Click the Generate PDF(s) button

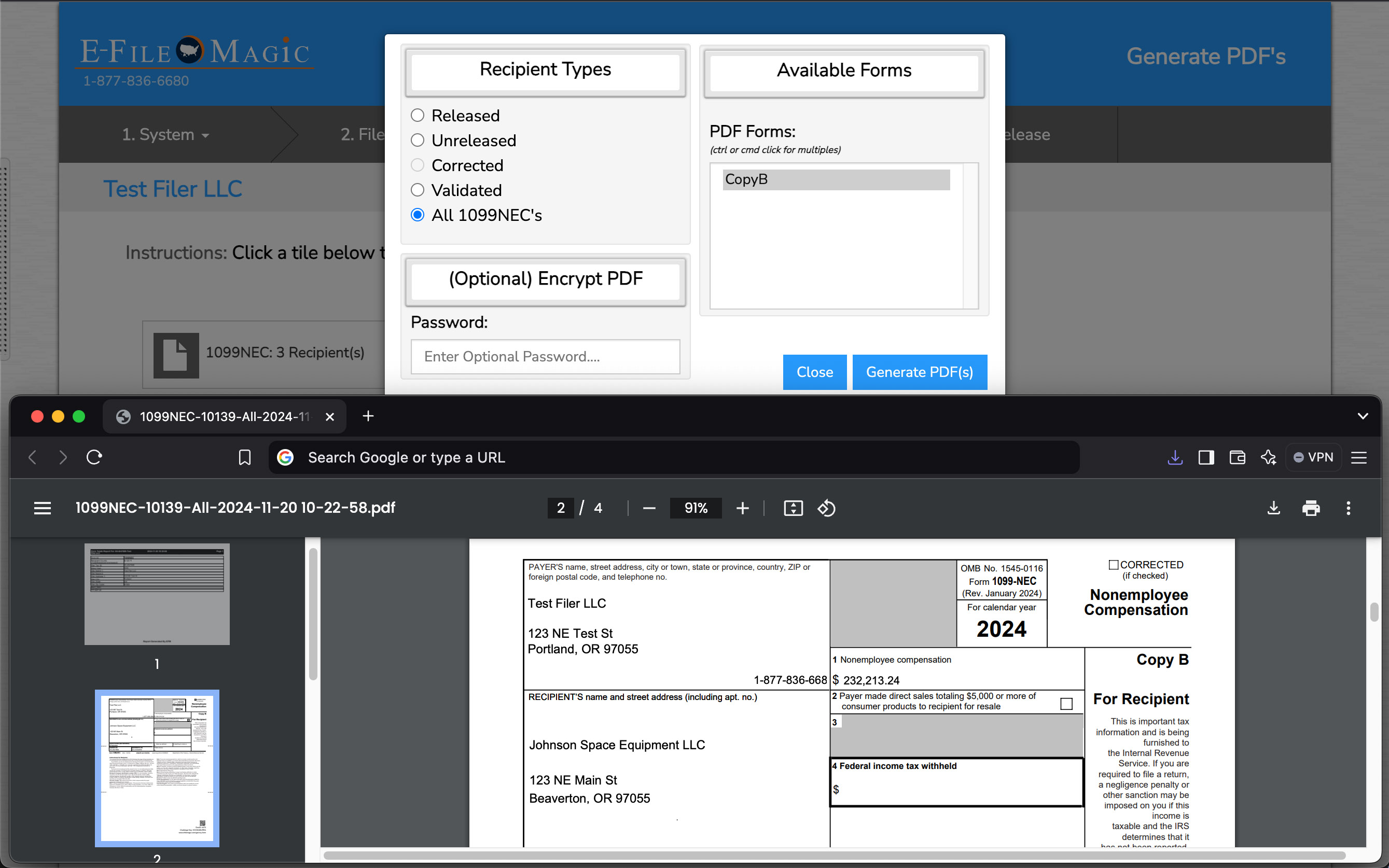(x=919, y=372)
